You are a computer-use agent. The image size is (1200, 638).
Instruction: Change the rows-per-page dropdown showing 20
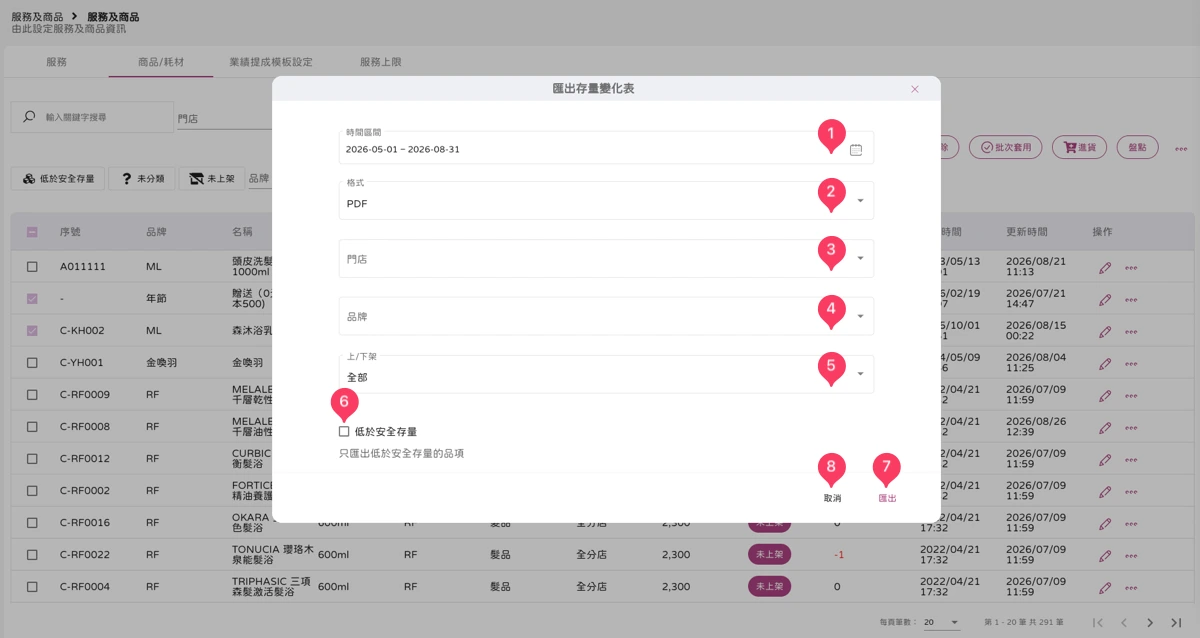pyautogui.click(x=940, y=622)
